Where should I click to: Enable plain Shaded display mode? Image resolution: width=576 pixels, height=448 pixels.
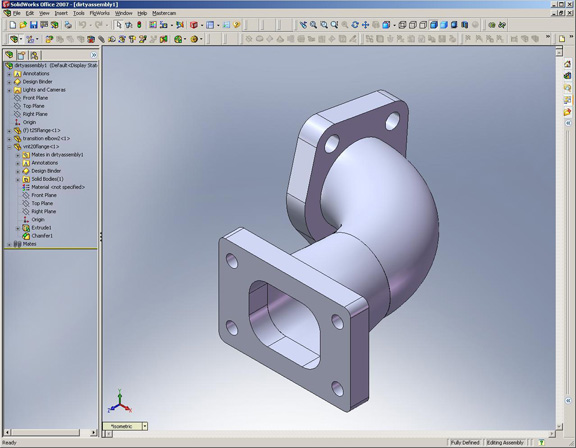[x=444, y=25]
